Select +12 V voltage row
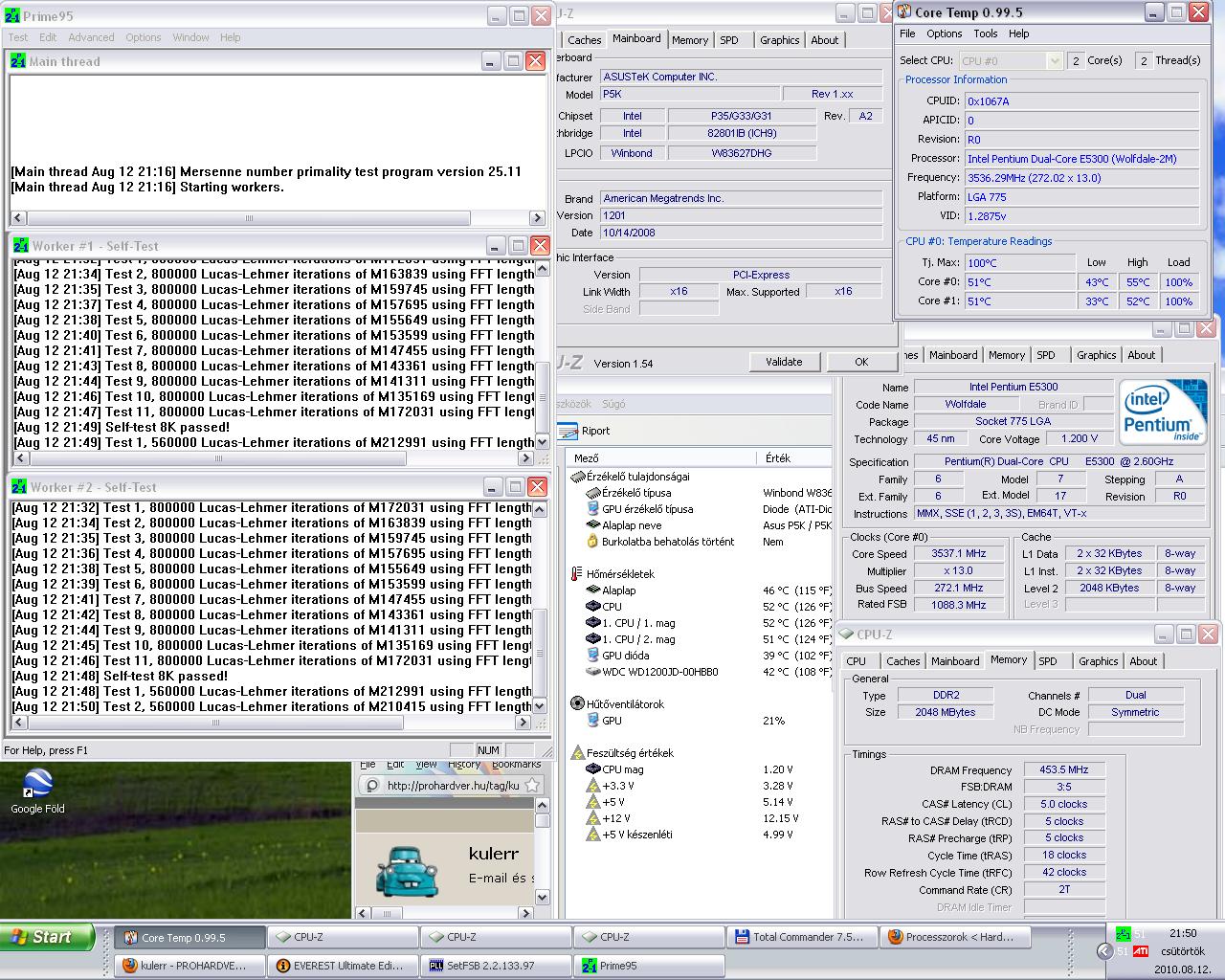The image size is (1225, 980). (699, 818)
